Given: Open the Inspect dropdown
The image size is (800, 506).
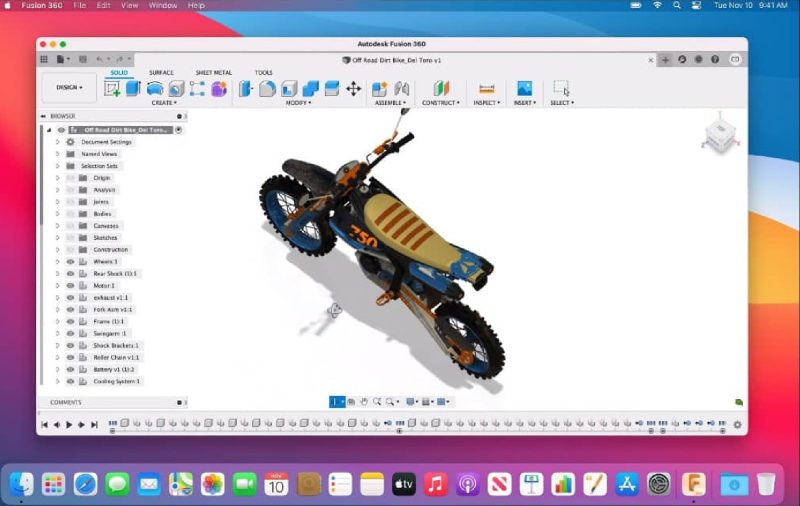Looking at the screenshot, I should (487, 103).
